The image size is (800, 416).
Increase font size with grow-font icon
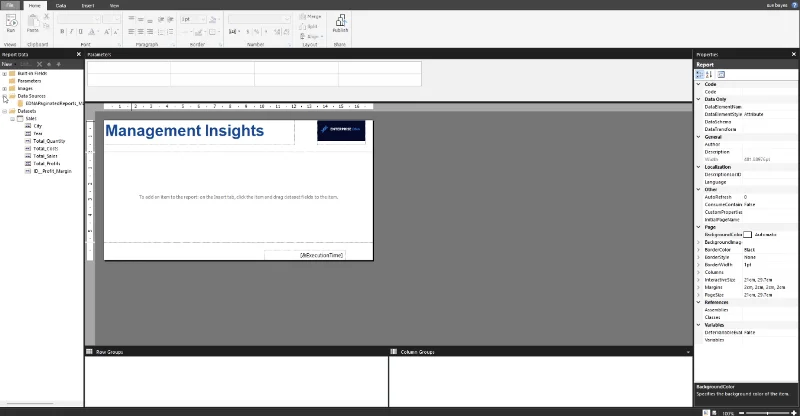tap(107, 32)
